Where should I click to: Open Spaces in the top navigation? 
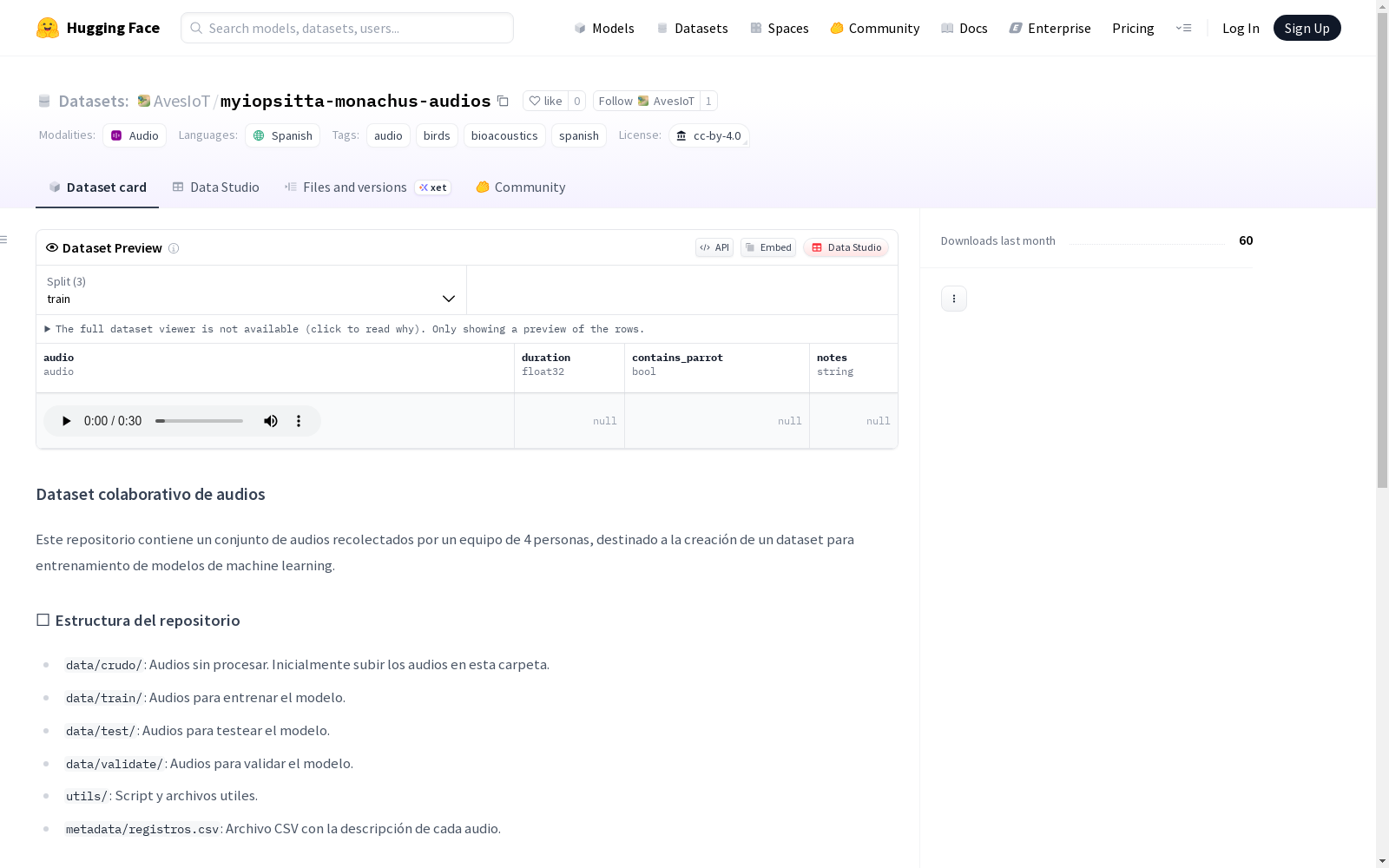780,28
